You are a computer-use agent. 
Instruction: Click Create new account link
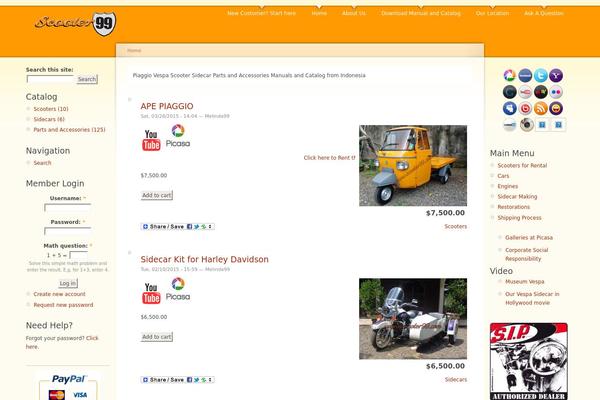coord(59,294)
